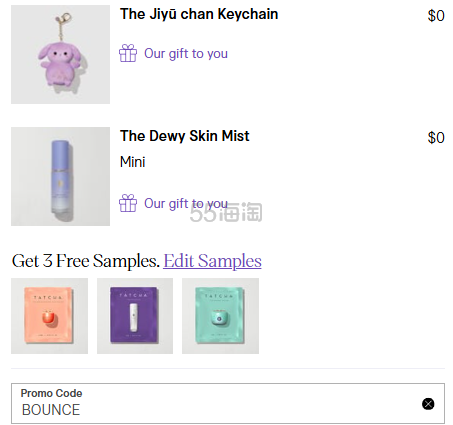Choose the orange Tatcha sample packet
The height and width of the screenshot is (425, 453).
point(49,316)
